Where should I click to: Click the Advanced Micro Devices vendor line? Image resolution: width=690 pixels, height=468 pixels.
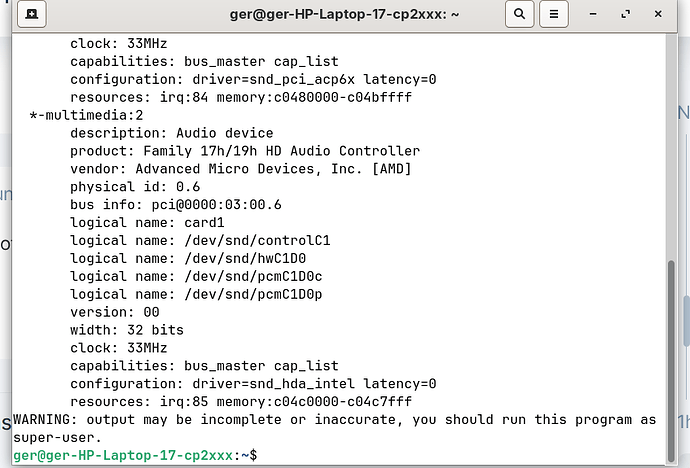point(240,169)
